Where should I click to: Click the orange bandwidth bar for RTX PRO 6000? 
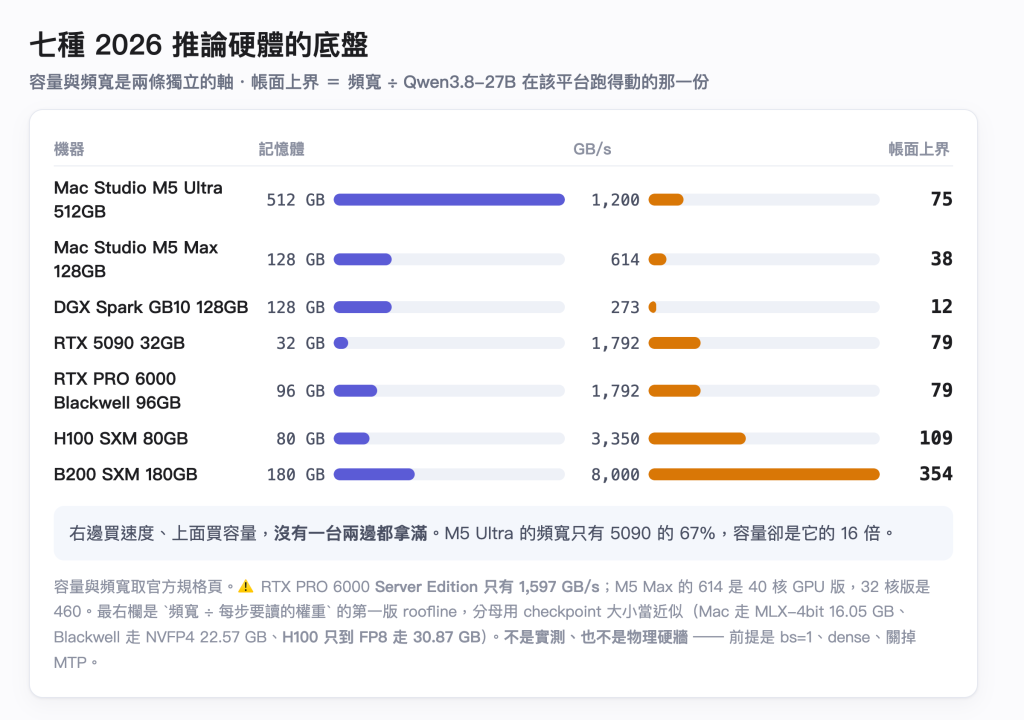click(675, 391)
